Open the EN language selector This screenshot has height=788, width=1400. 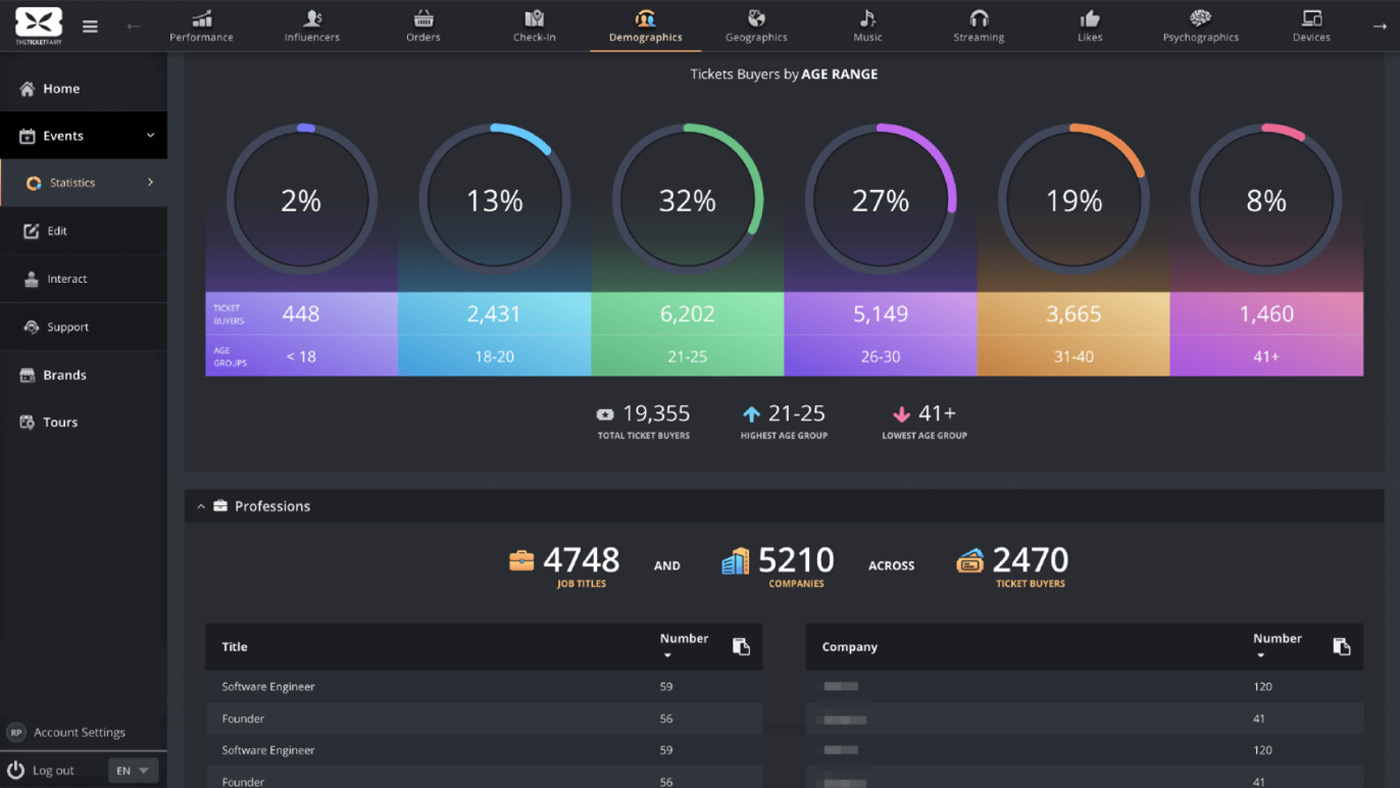(132, 770)
